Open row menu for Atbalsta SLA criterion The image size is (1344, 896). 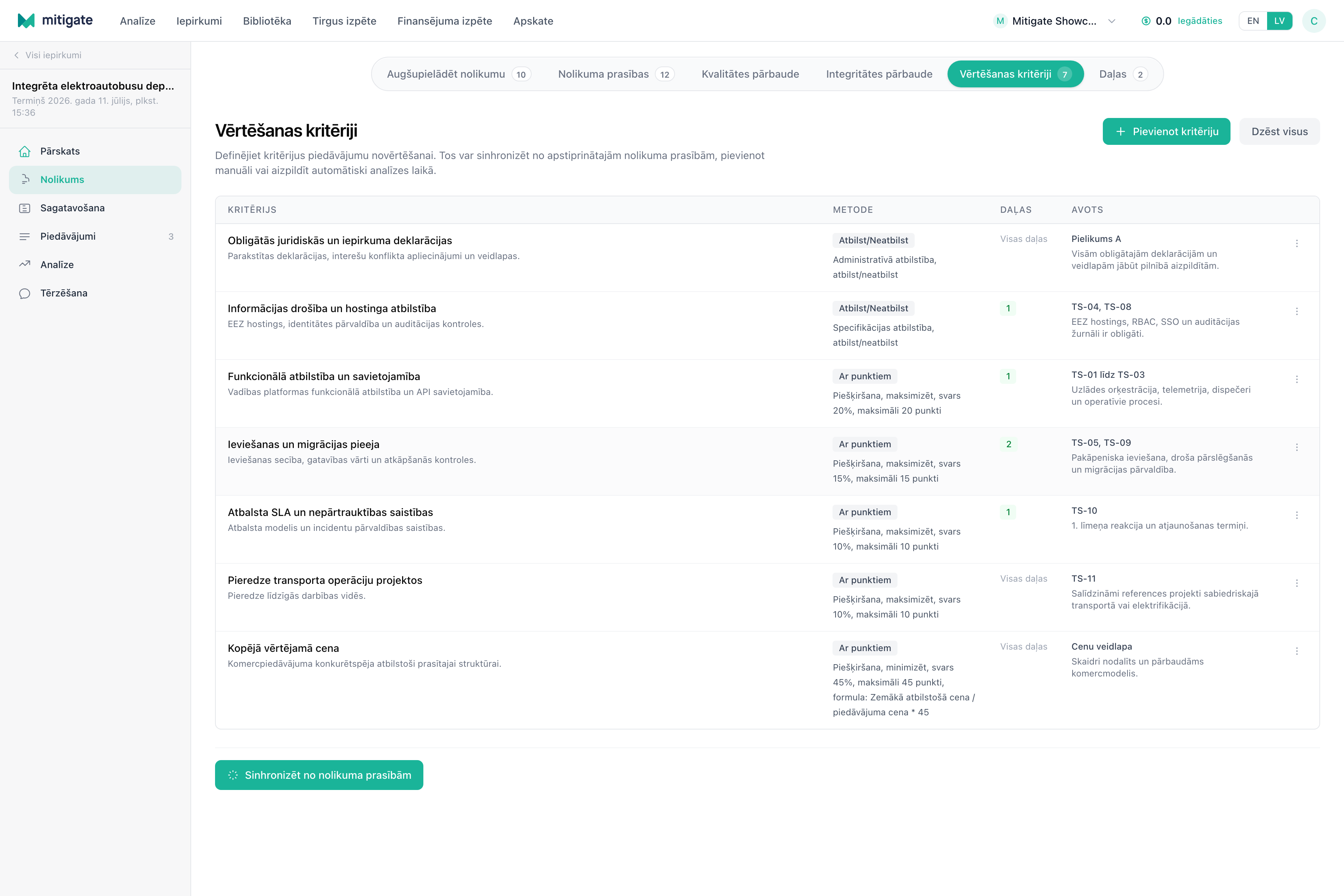pyautogui.click(x=1297, y=516)
